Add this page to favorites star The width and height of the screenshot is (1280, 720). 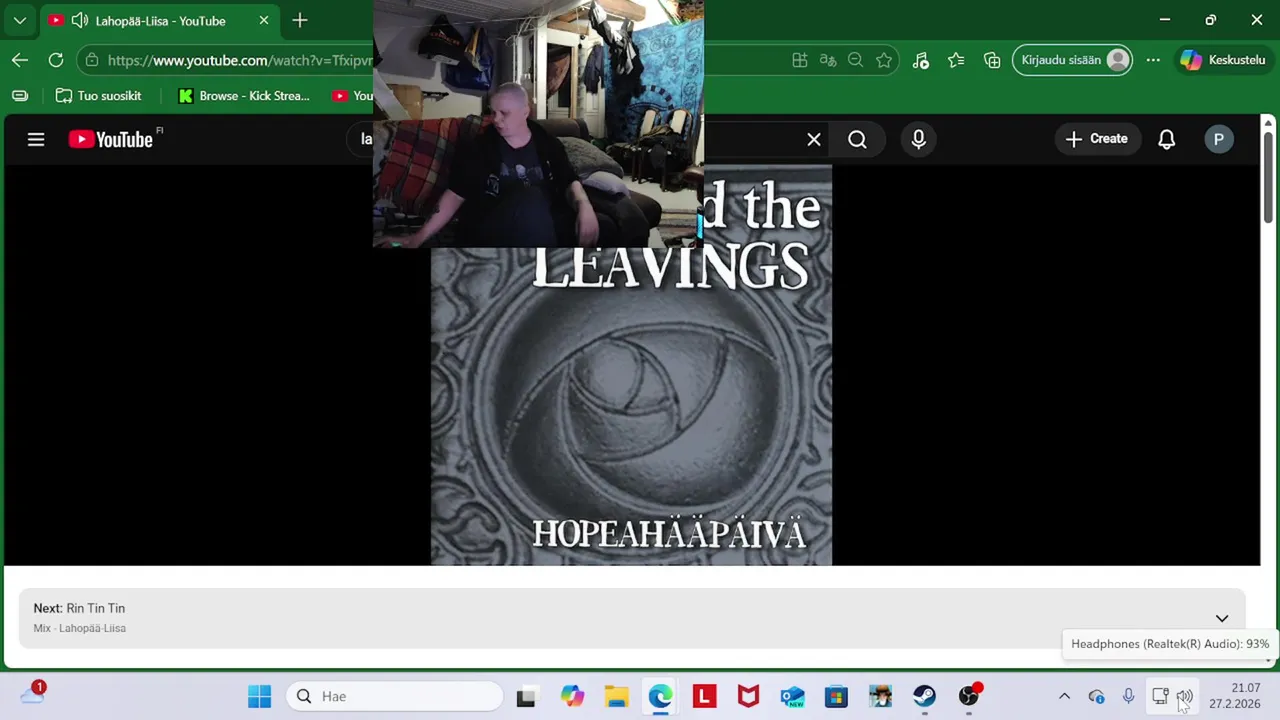pos(884,60)
